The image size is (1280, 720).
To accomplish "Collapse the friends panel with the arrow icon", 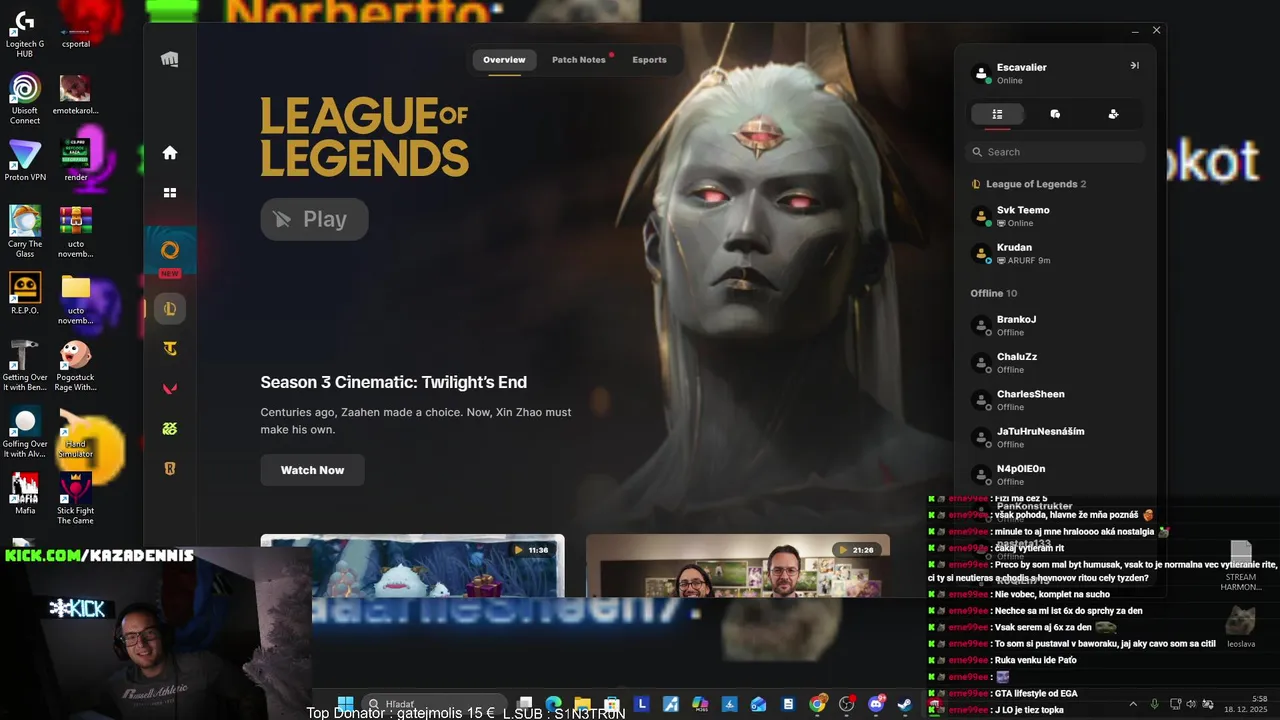I will [1134, 65].
